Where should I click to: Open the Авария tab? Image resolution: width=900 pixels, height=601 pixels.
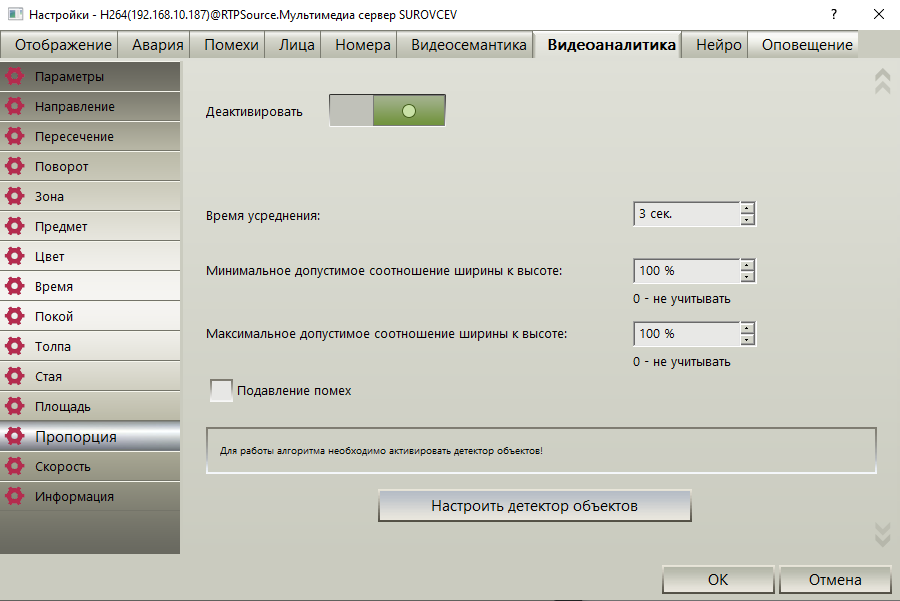click(154, 45)
